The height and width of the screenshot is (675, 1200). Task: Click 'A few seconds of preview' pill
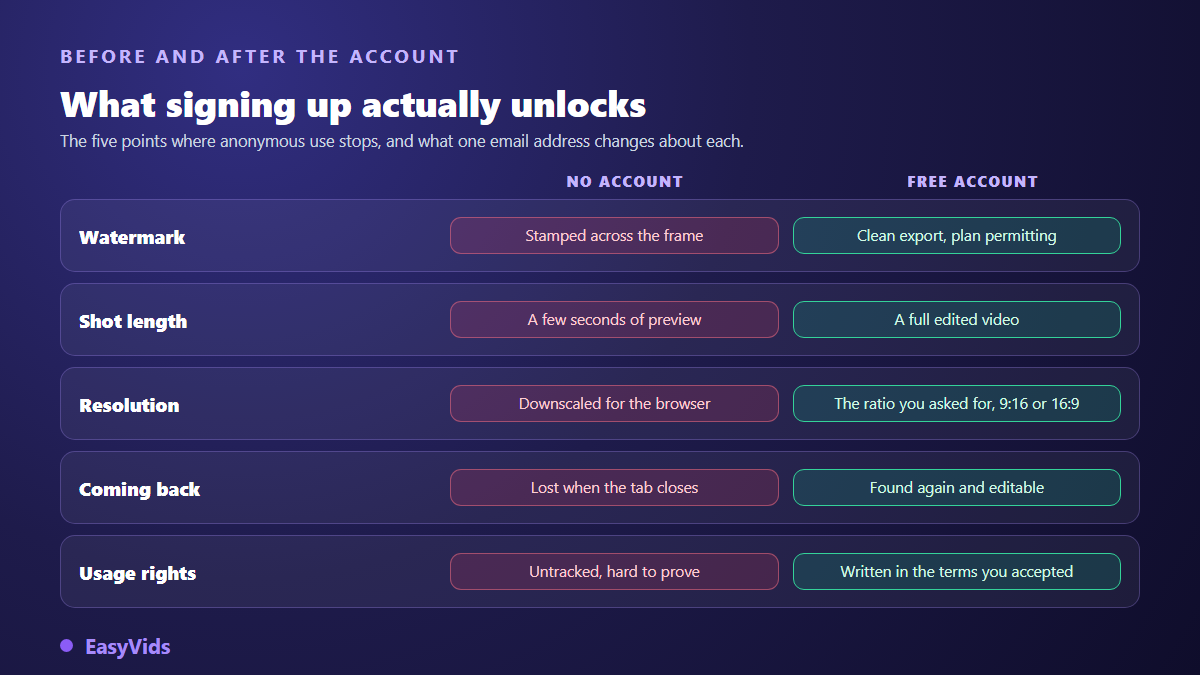point(614,320)
